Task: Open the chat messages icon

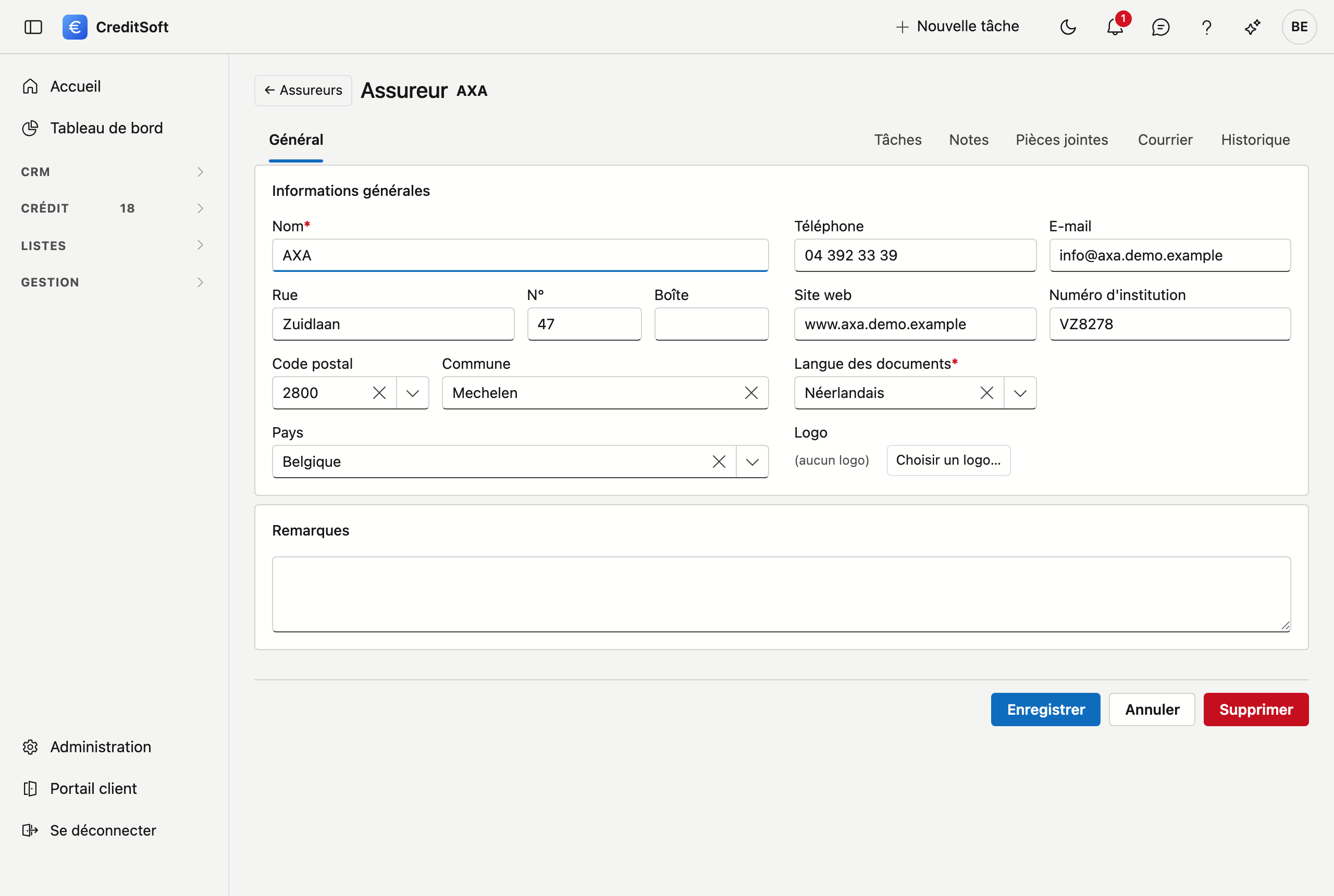Action: pyautogui.click(x=1160, y=27)
